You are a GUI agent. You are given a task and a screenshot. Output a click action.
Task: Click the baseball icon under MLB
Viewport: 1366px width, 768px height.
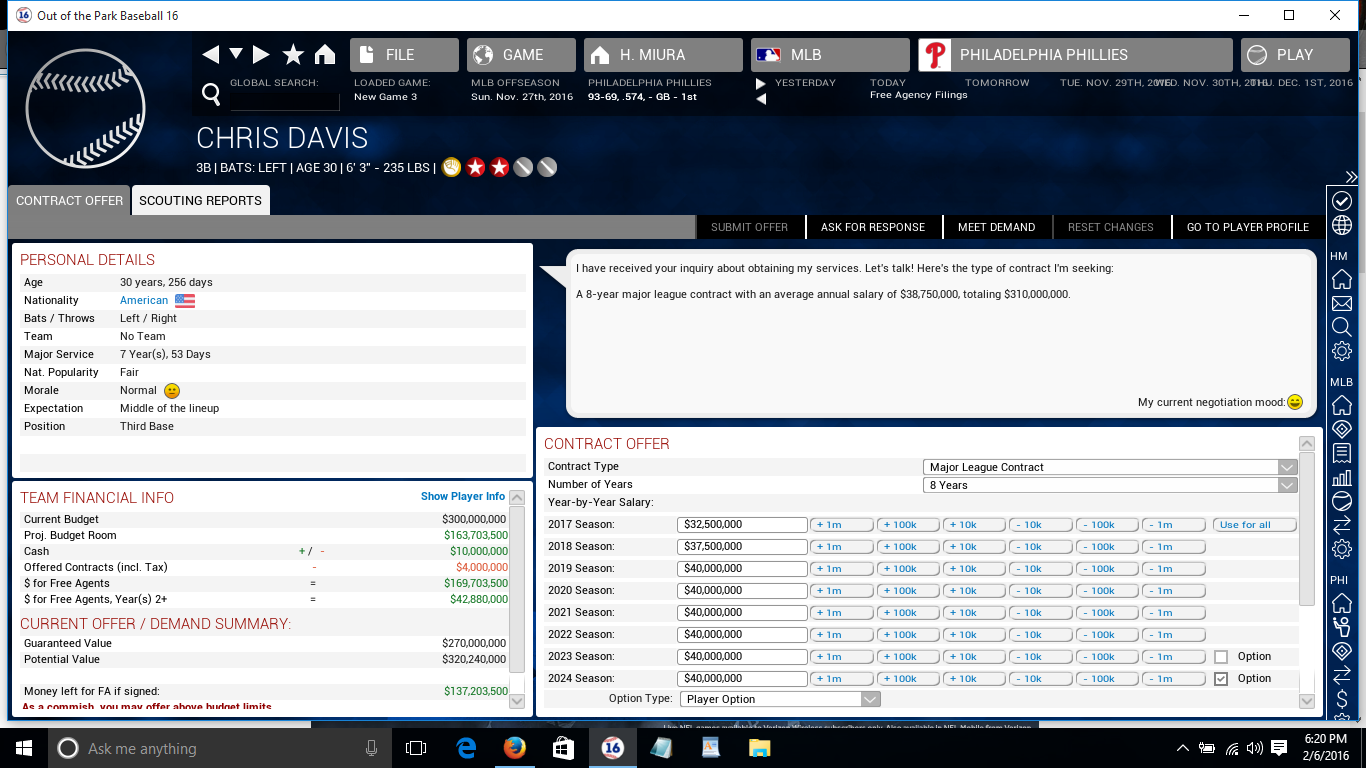[1342, 501]
